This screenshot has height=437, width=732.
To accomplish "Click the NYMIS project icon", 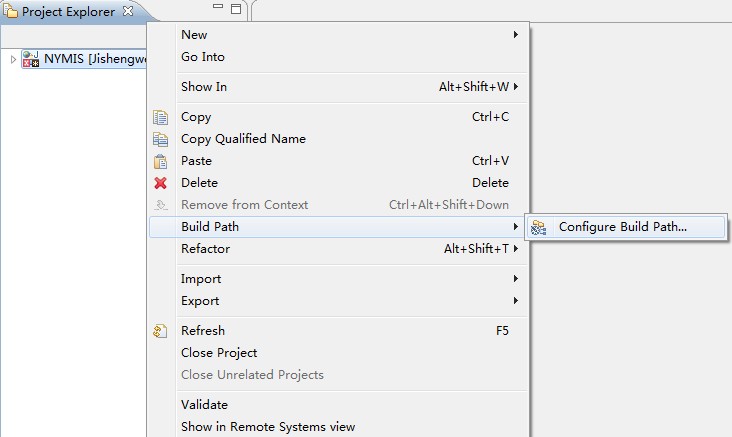I will click(31, 59).
